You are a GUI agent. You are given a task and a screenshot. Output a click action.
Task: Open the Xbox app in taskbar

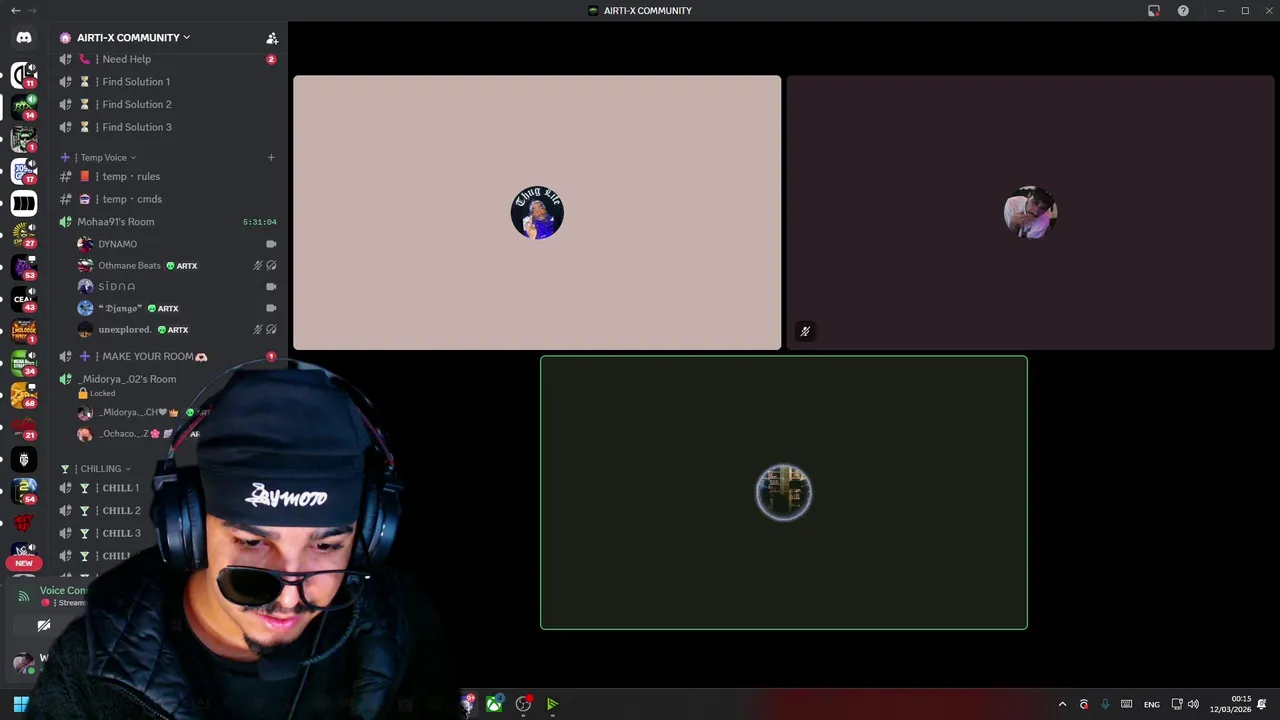pos(494,704)
